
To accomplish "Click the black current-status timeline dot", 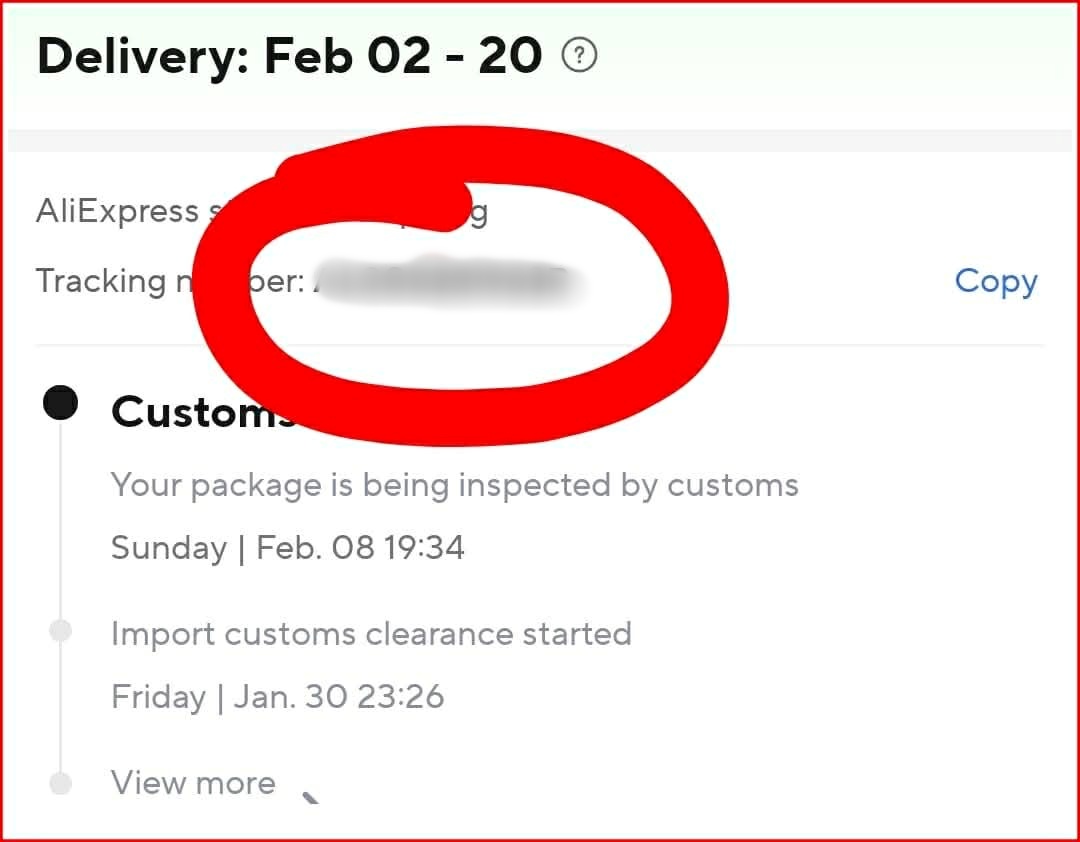I will pos(61,403).
